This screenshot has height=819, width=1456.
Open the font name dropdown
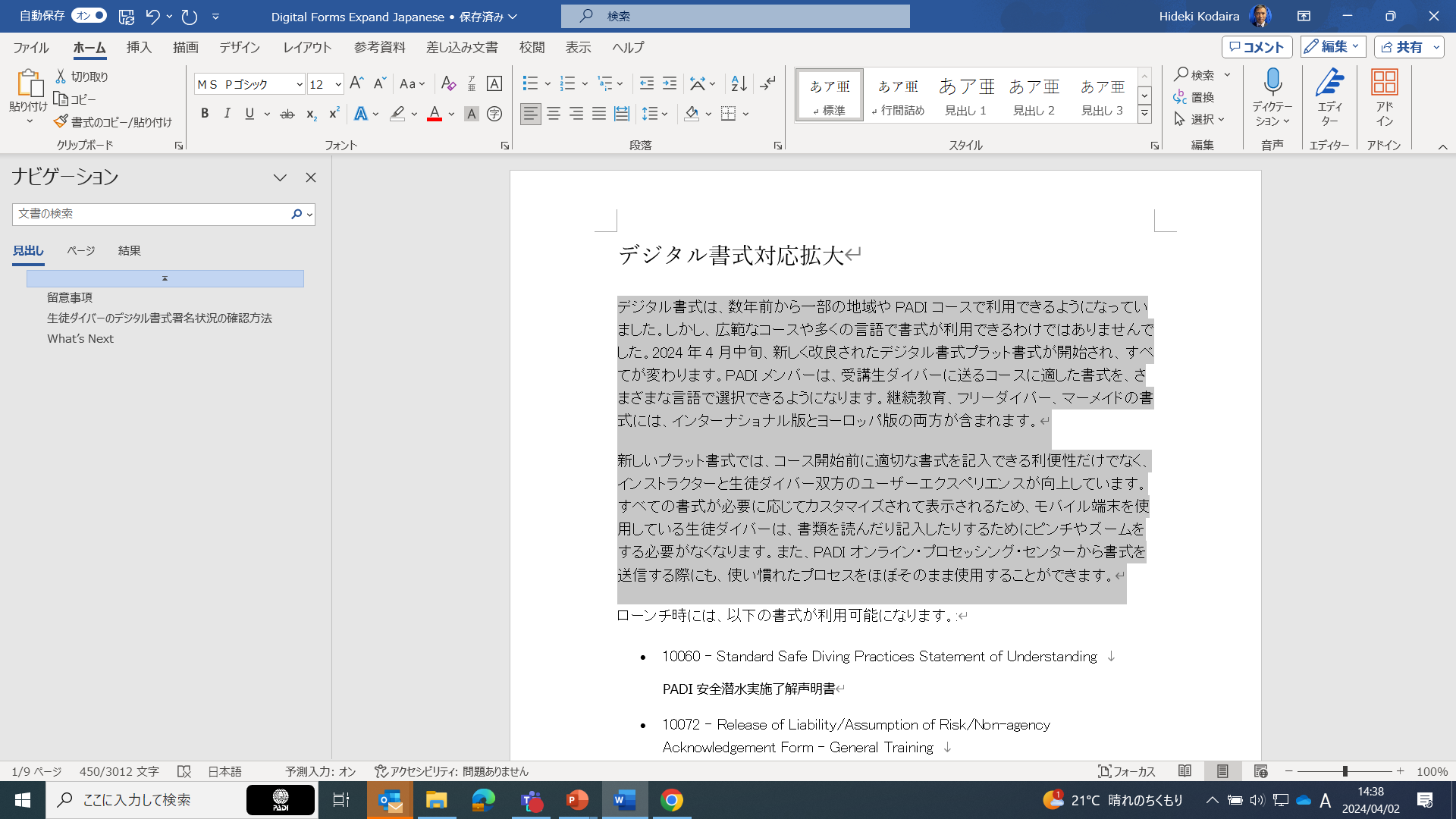(300, 84)
